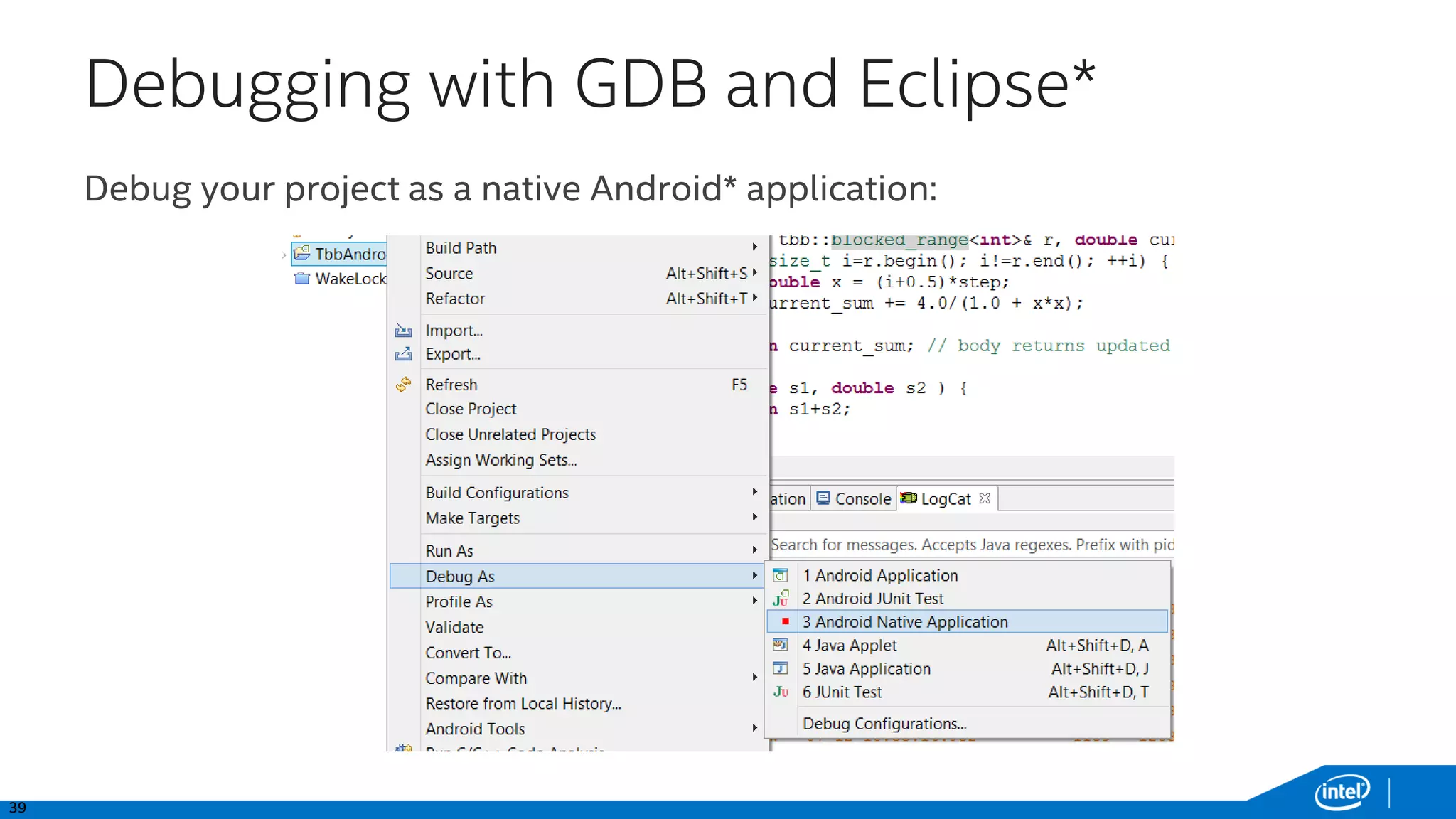Open the Profile As submenu arrow

(755, 601)
